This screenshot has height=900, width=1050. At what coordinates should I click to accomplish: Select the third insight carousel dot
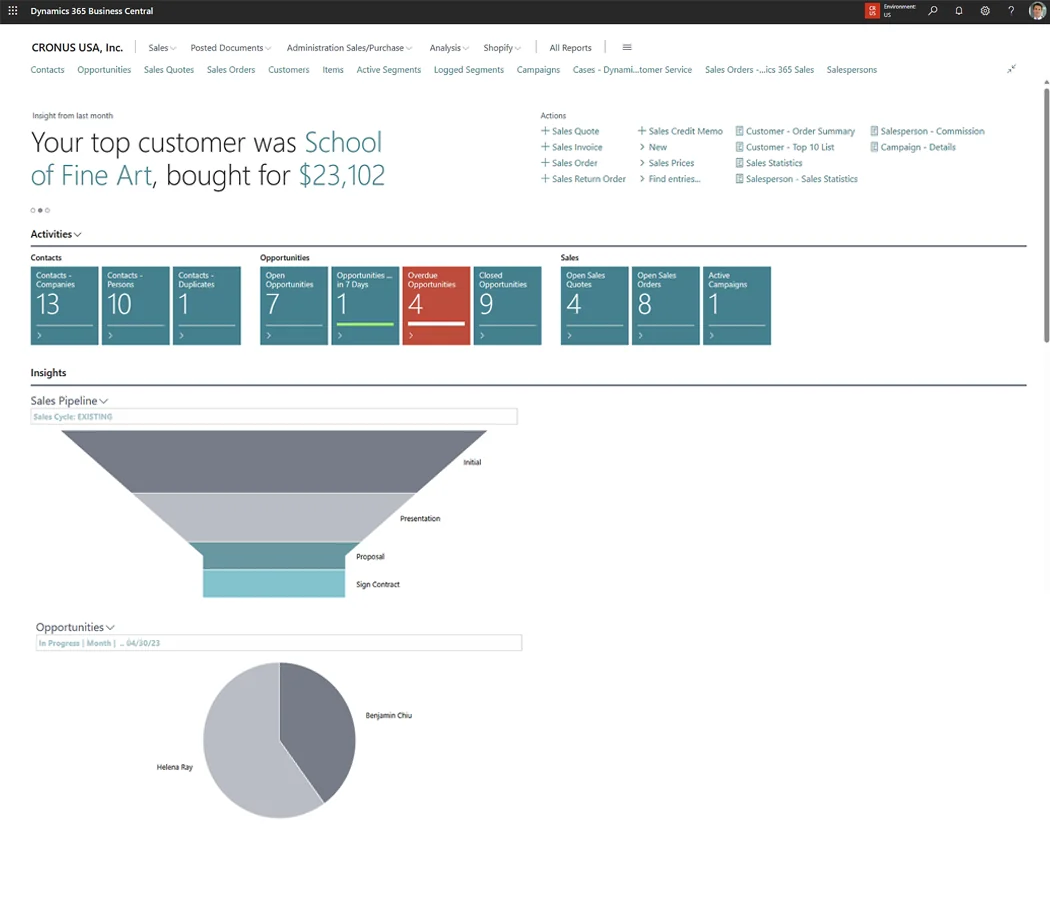tap(48, 210)
